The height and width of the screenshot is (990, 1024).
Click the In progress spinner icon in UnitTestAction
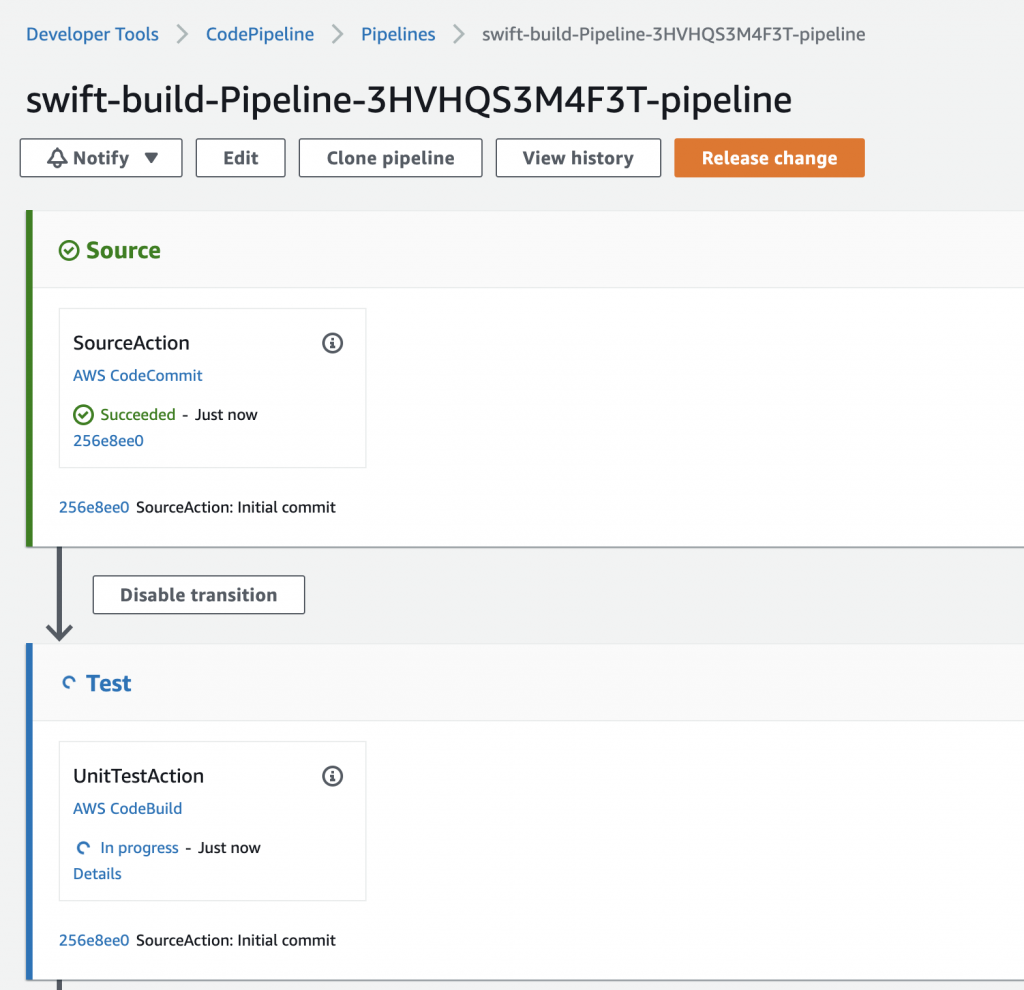pos(81,847)
